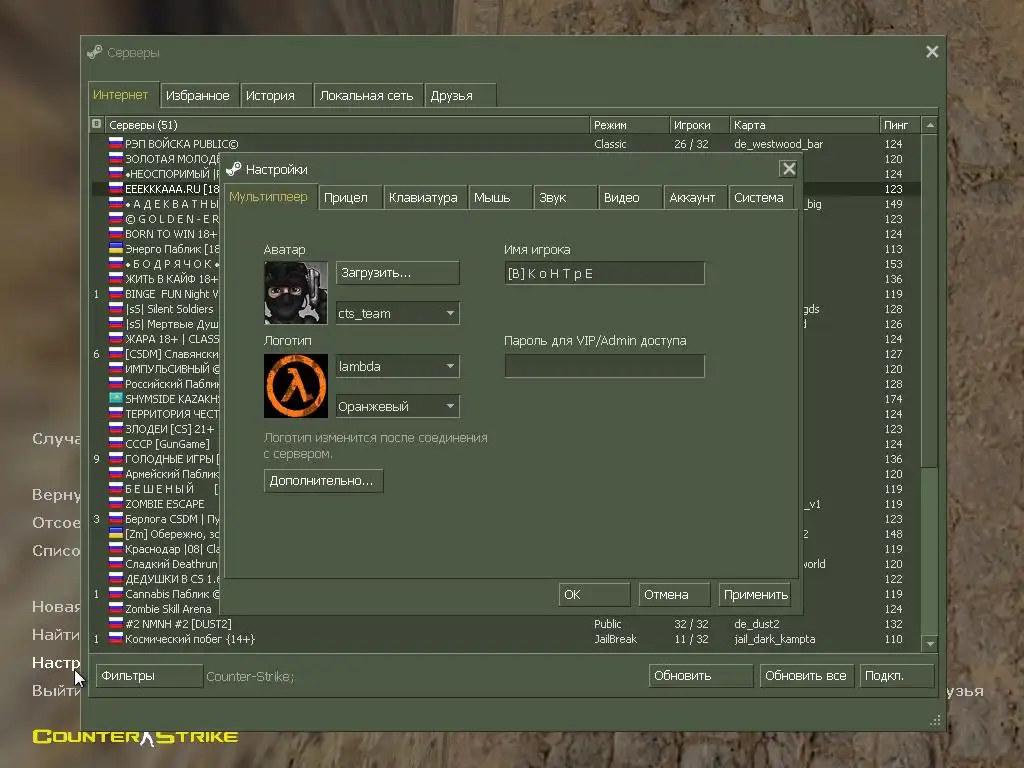Switch to the История servers tab
This screenshot has width=1024, height=768.
(x=275, y=95)
